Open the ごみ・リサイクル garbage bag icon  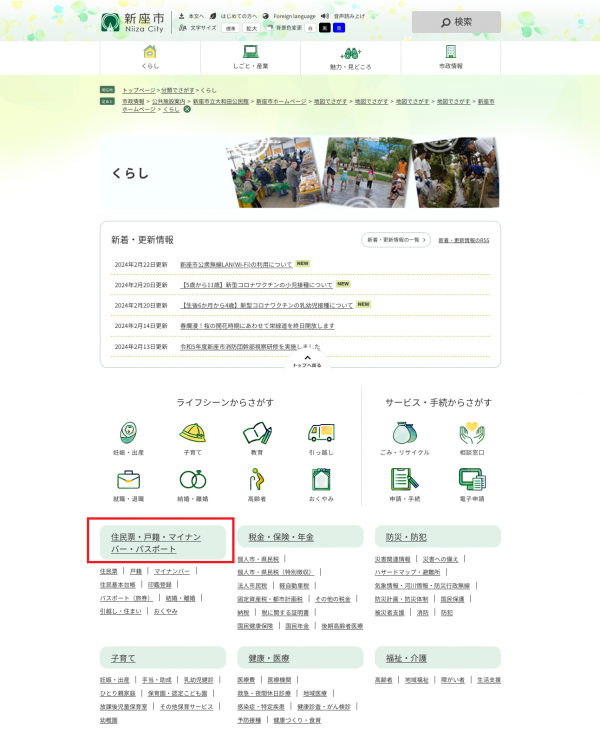click(404, 433)
